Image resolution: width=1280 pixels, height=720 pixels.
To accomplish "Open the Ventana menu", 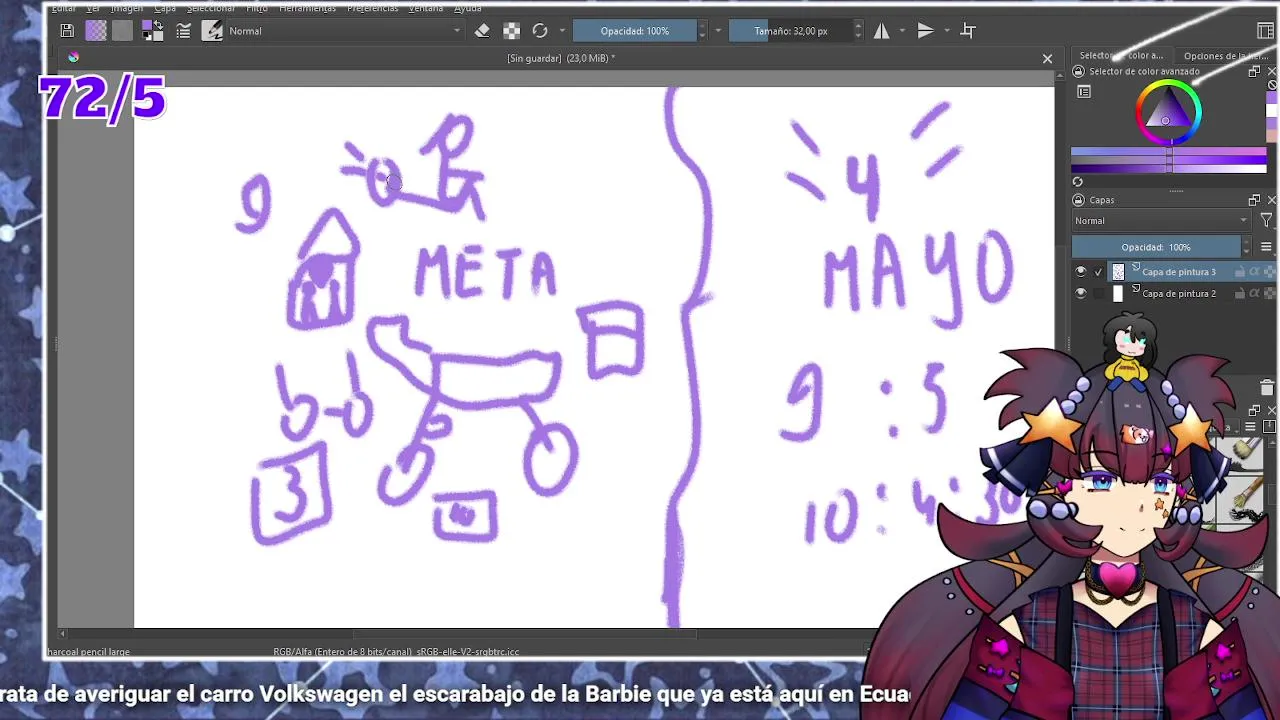I will coord(426,8).
